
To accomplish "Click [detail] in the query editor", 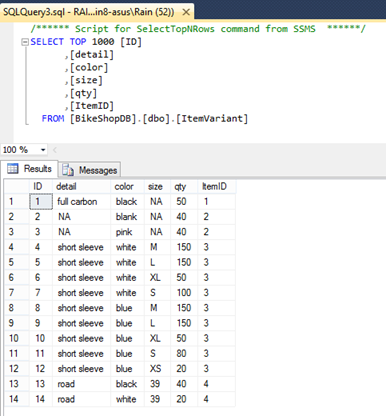I will 92,55.
